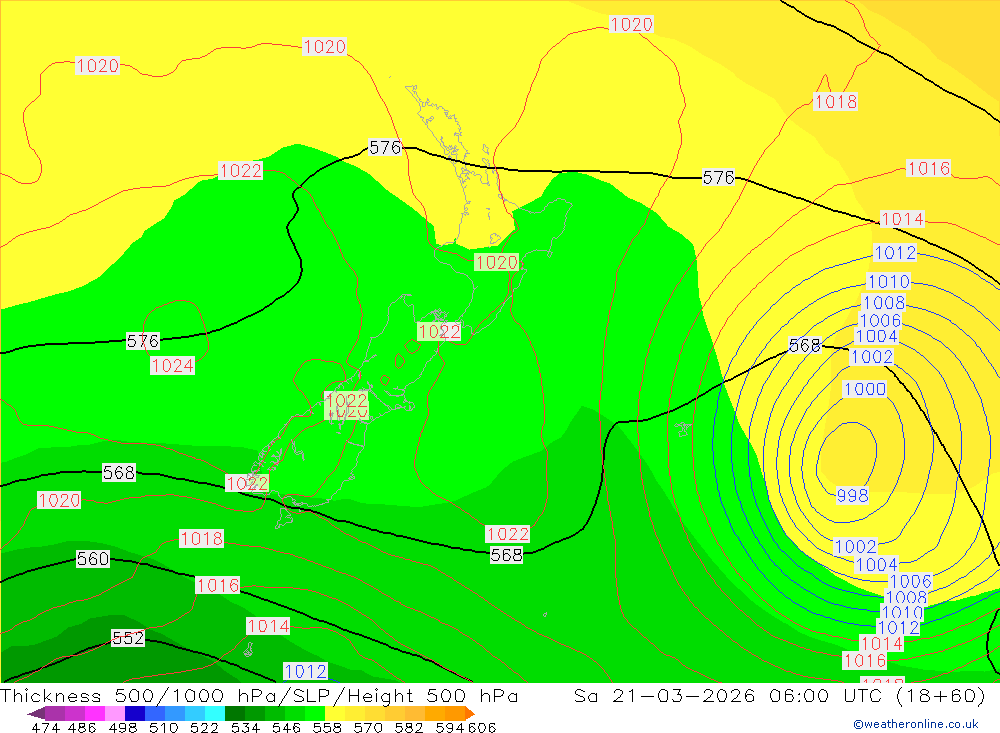Click the orange right arrow of the legend
This screenshot has width=1000, height=733.
469,713
